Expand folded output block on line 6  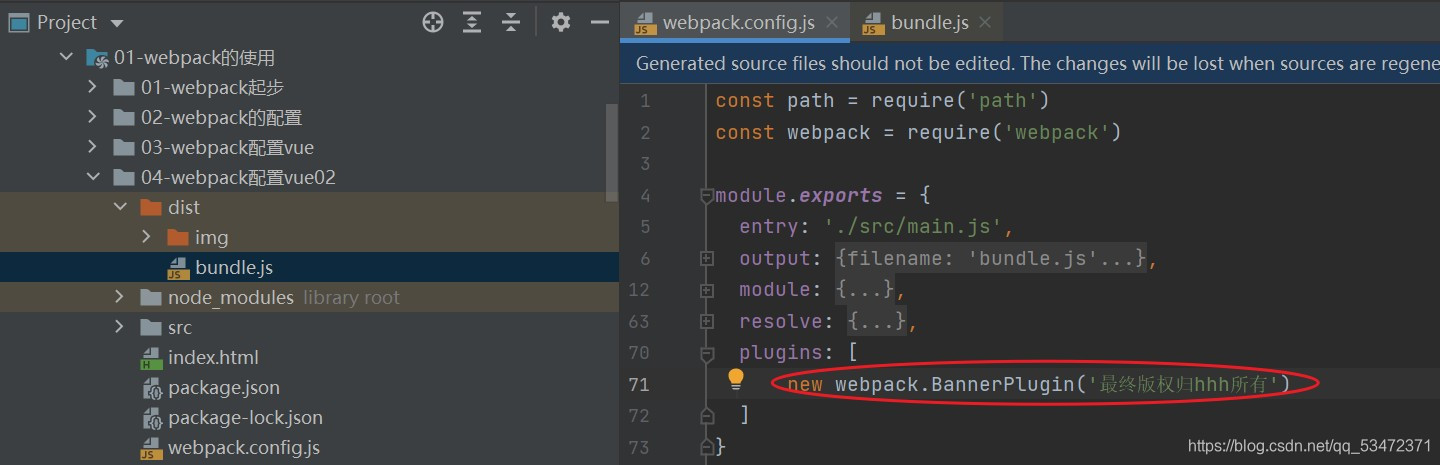tap(707, 258)
